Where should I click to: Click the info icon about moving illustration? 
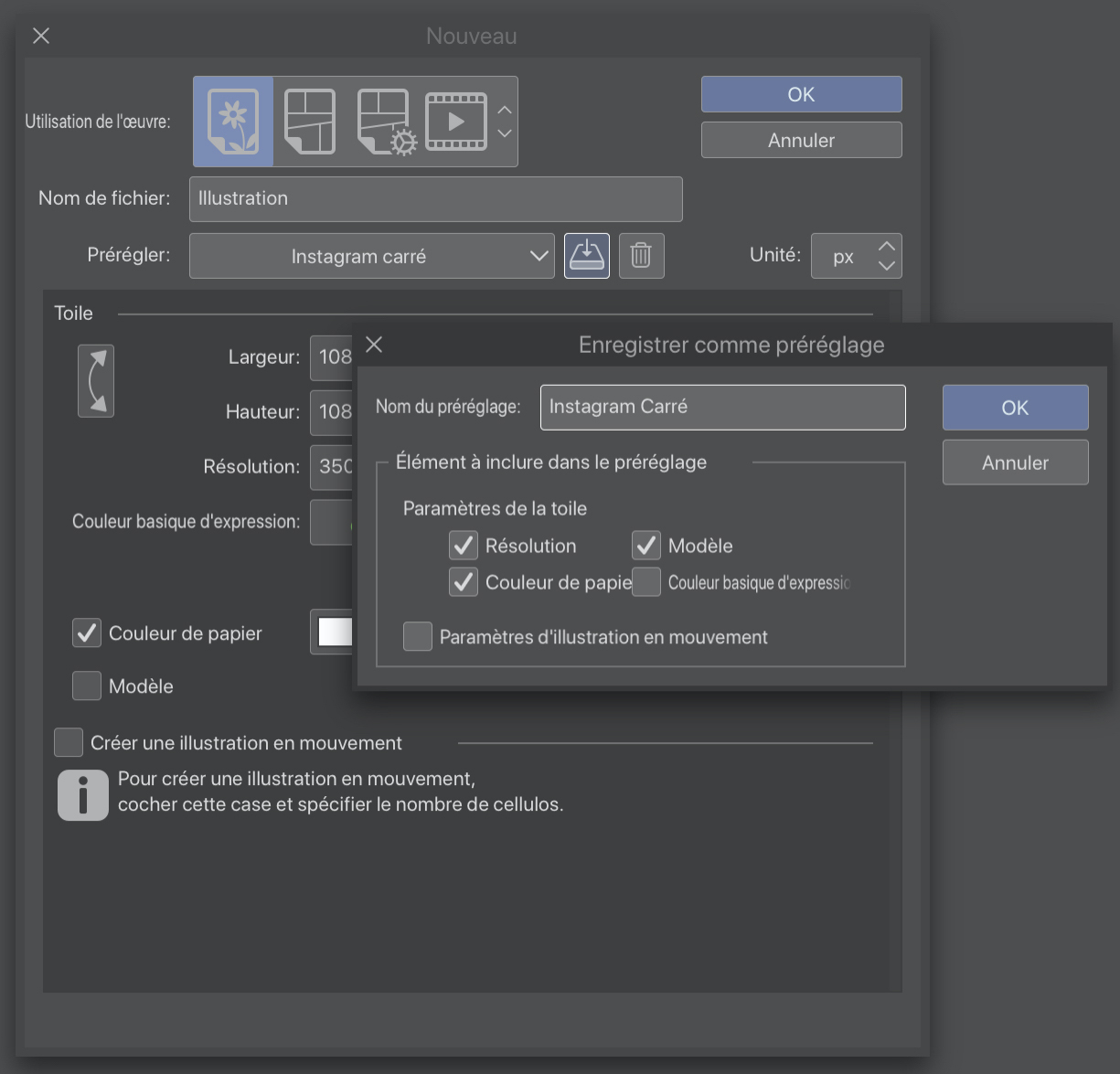point(83,795)
